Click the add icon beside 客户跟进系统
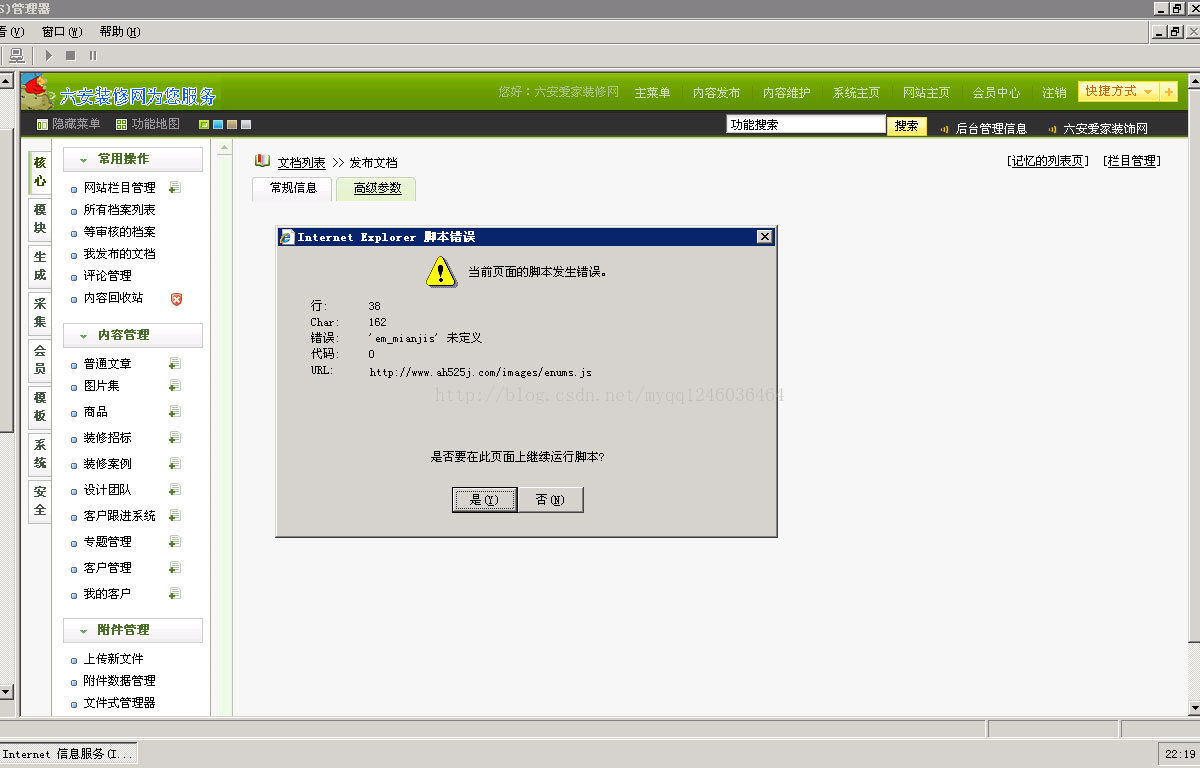The height and width of the screenshot is (768, 1200). (175, 515)
